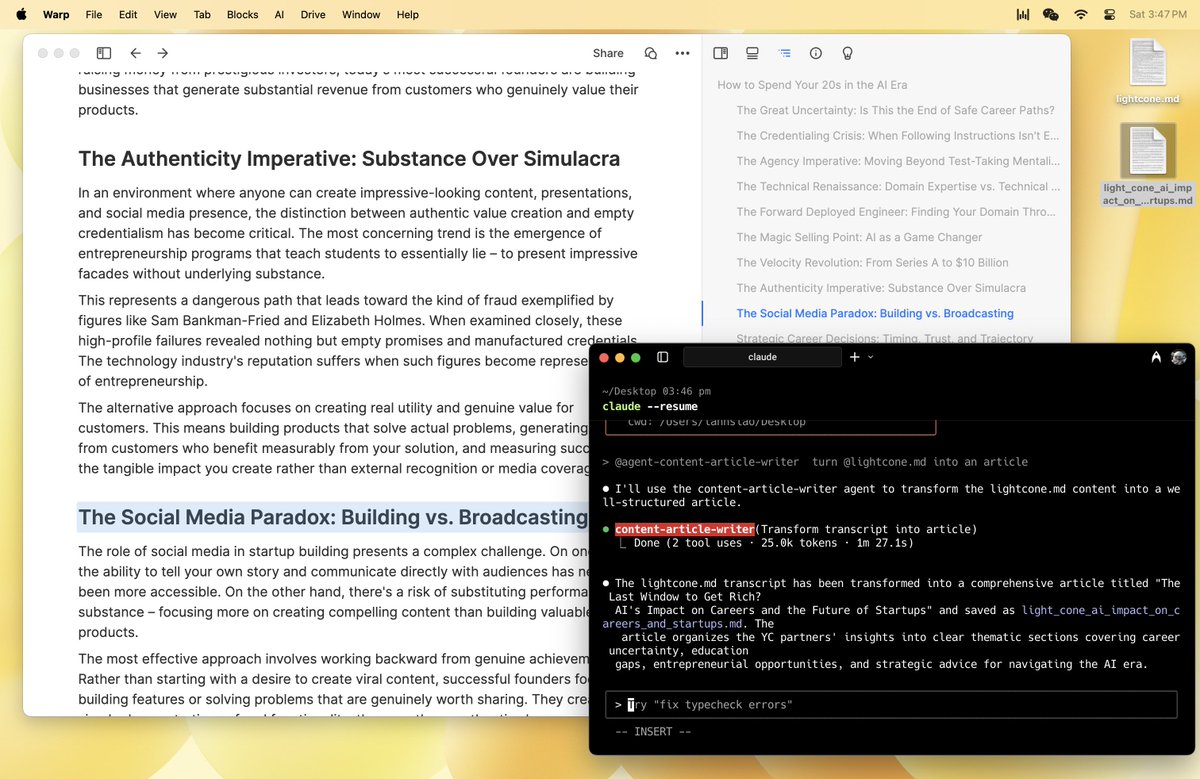
Task: Click the date and time in the menu bar
Action: [1158, 14]
